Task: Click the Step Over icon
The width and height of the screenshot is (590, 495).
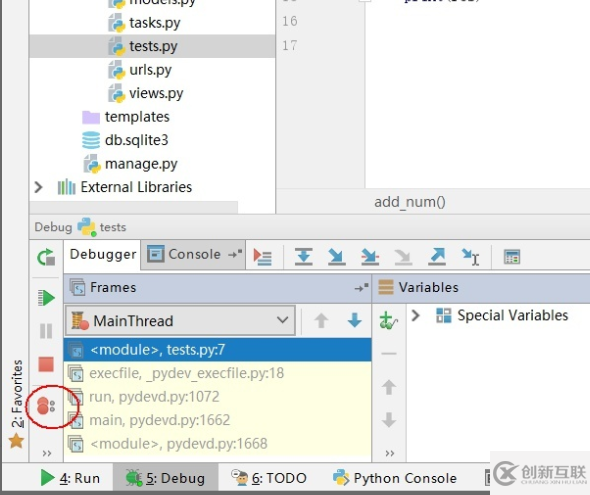Action: 304,257
